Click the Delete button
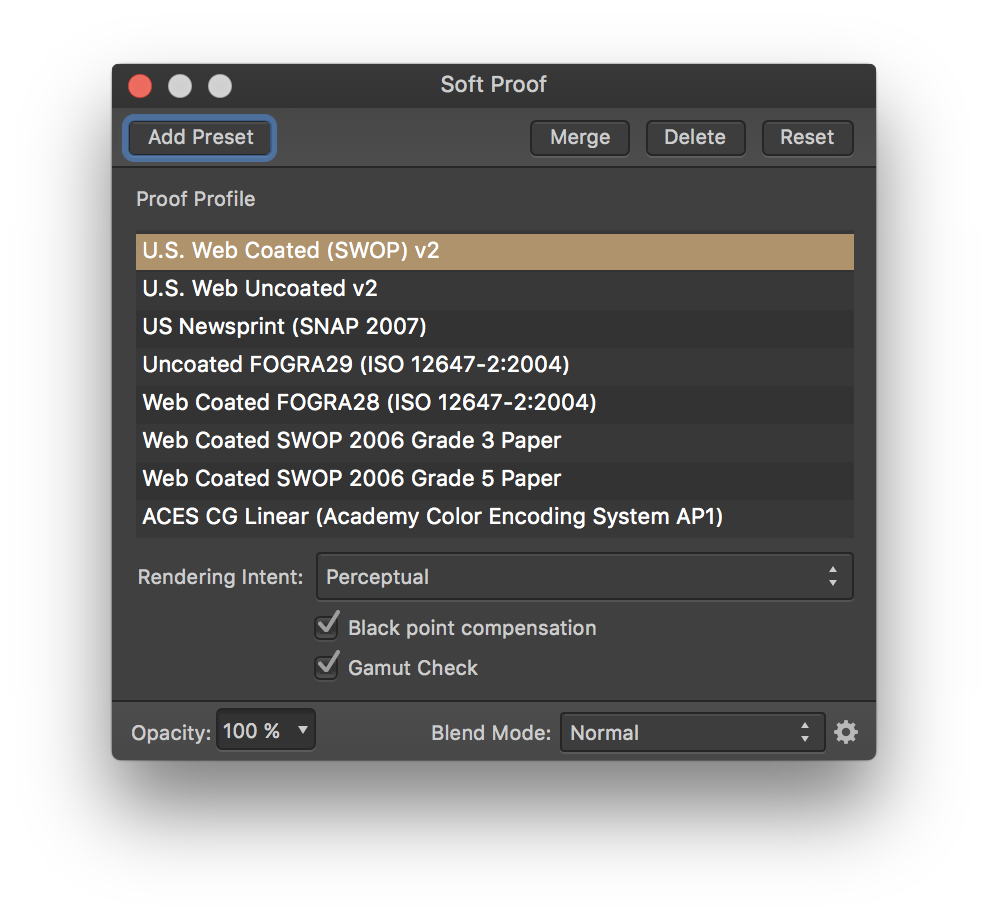The width and height of the screenshot is (988, 920). tap(695, 137)
